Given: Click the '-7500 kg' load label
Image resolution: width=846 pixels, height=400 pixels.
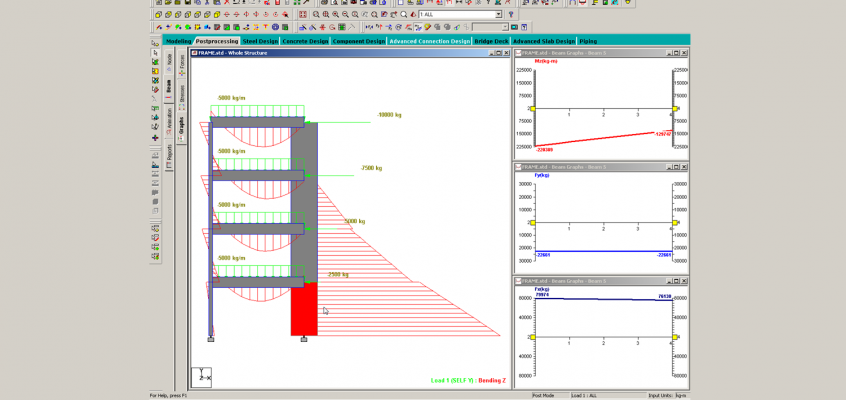Looking at the screenshot, I should (371, 168).
